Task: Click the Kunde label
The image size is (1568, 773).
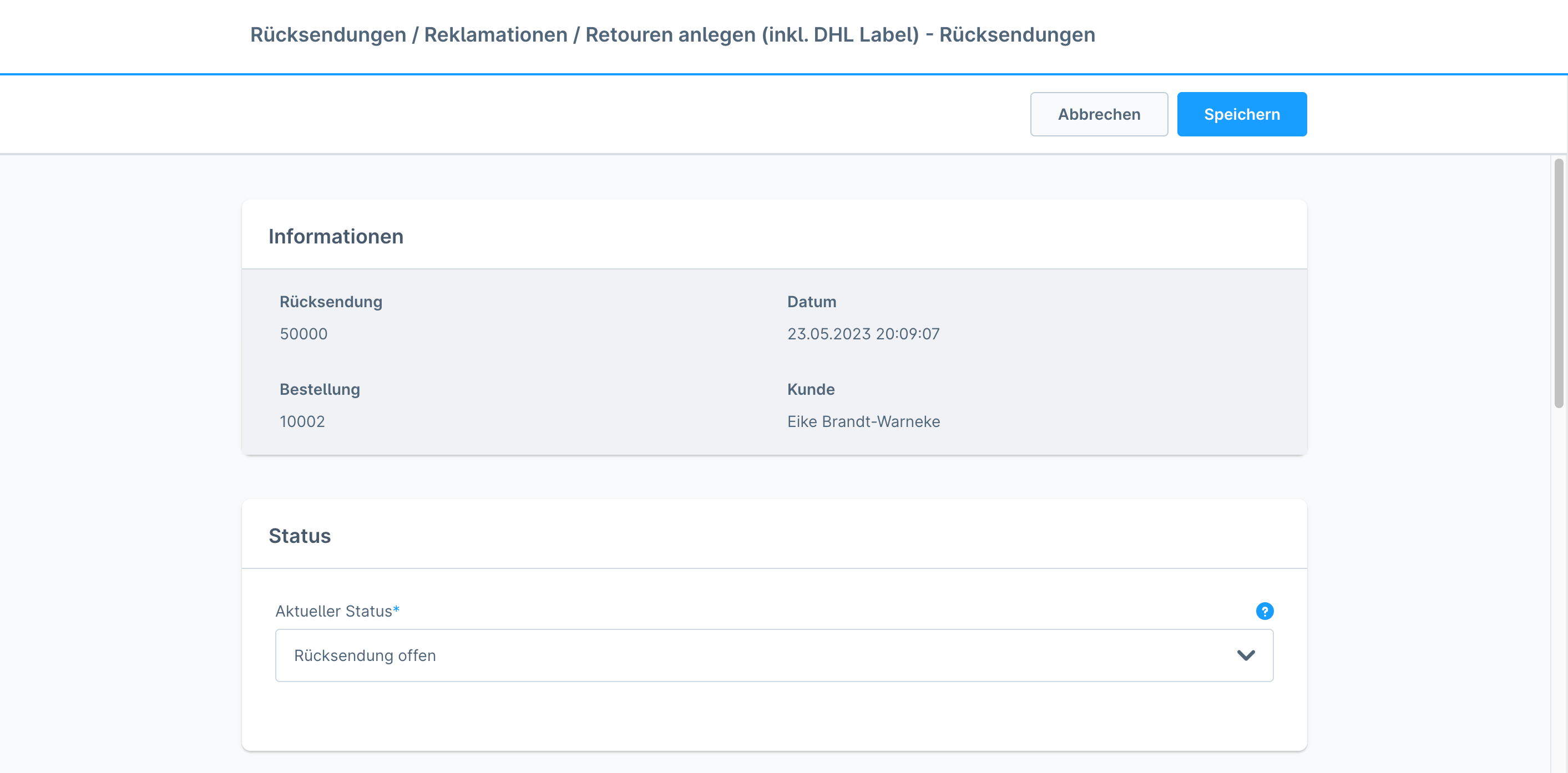Action: click(811, 390)
